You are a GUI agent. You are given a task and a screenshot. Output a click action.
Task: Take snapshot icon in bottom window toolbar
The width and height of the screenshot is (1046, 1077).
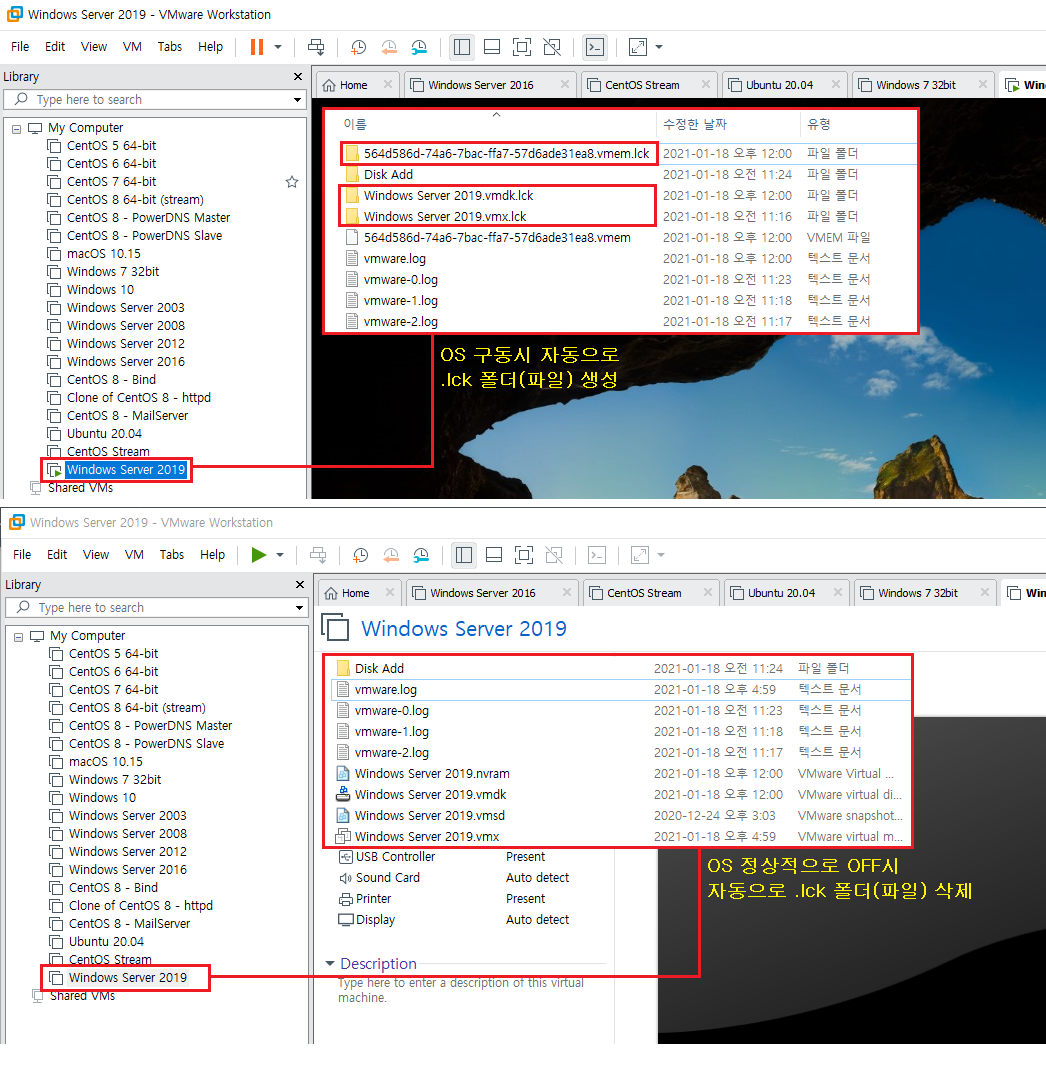[361, 554]
